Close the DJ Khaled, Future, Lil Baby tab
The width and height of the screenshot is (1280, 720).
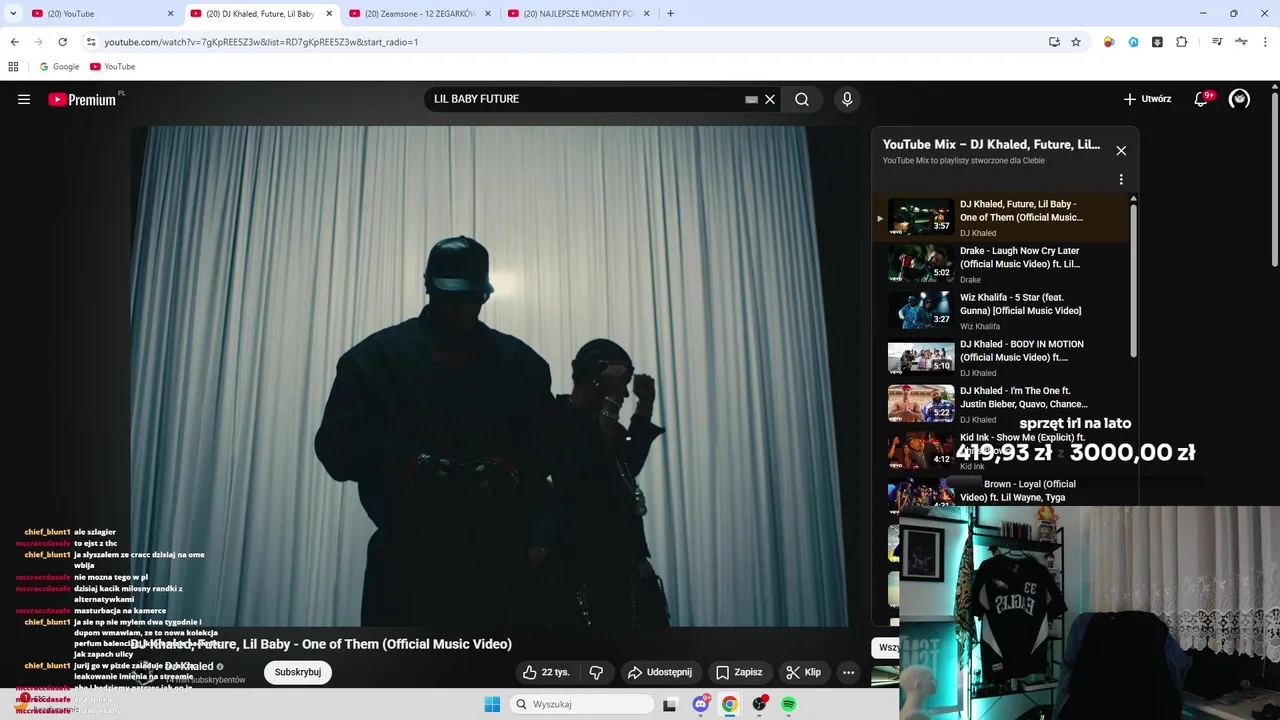click(329, 14)
